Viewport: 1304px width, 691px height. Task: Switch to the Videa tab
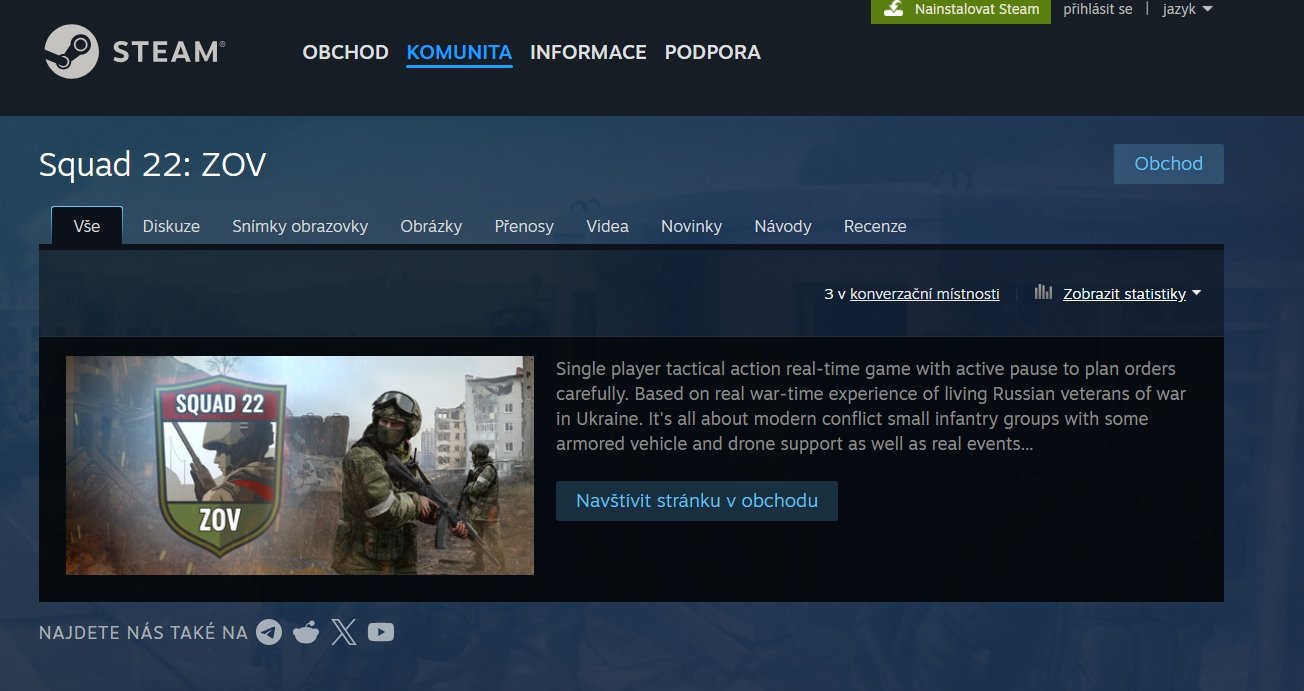click(607, 226)
